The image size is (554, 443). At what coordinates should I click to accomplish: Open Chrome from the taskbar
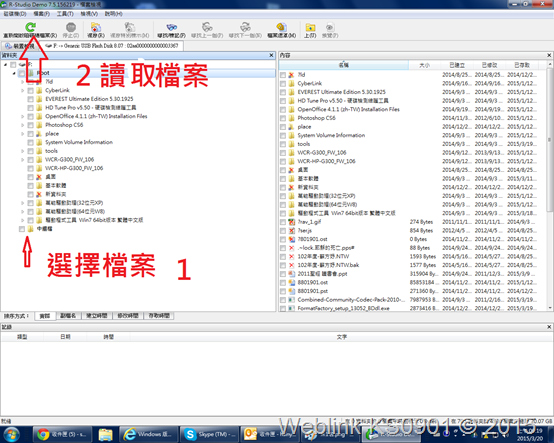pos(62,435)
